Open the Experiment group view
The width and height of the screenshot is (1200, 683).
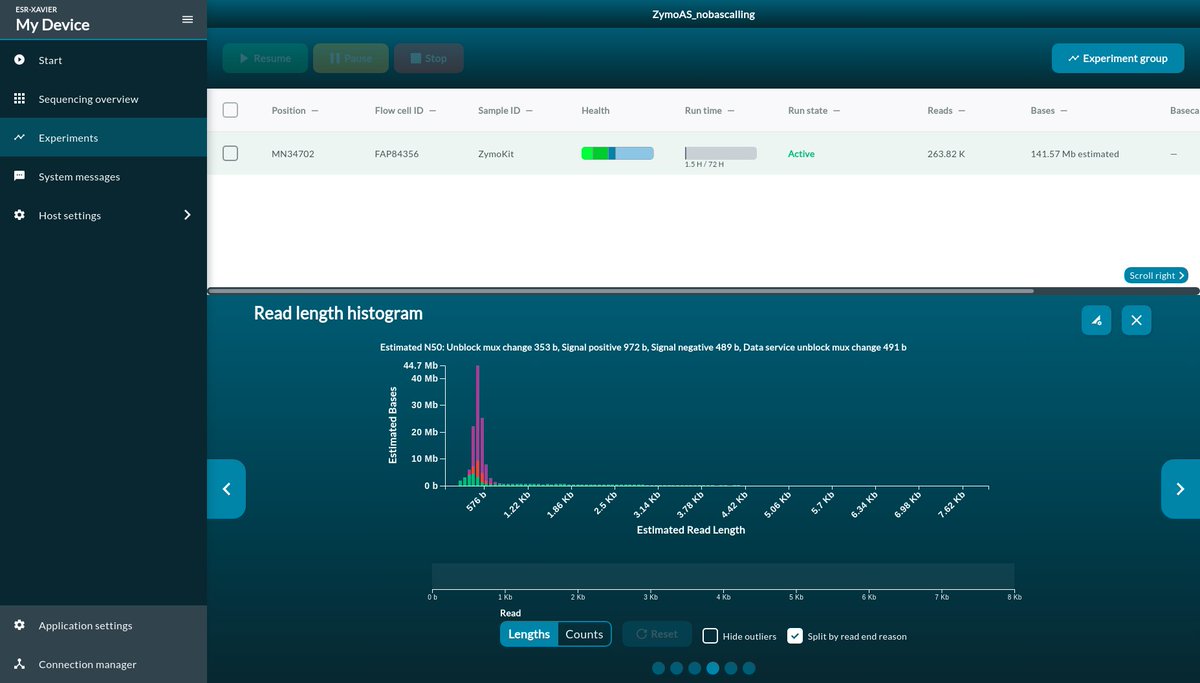click(x=1117, y=58)
